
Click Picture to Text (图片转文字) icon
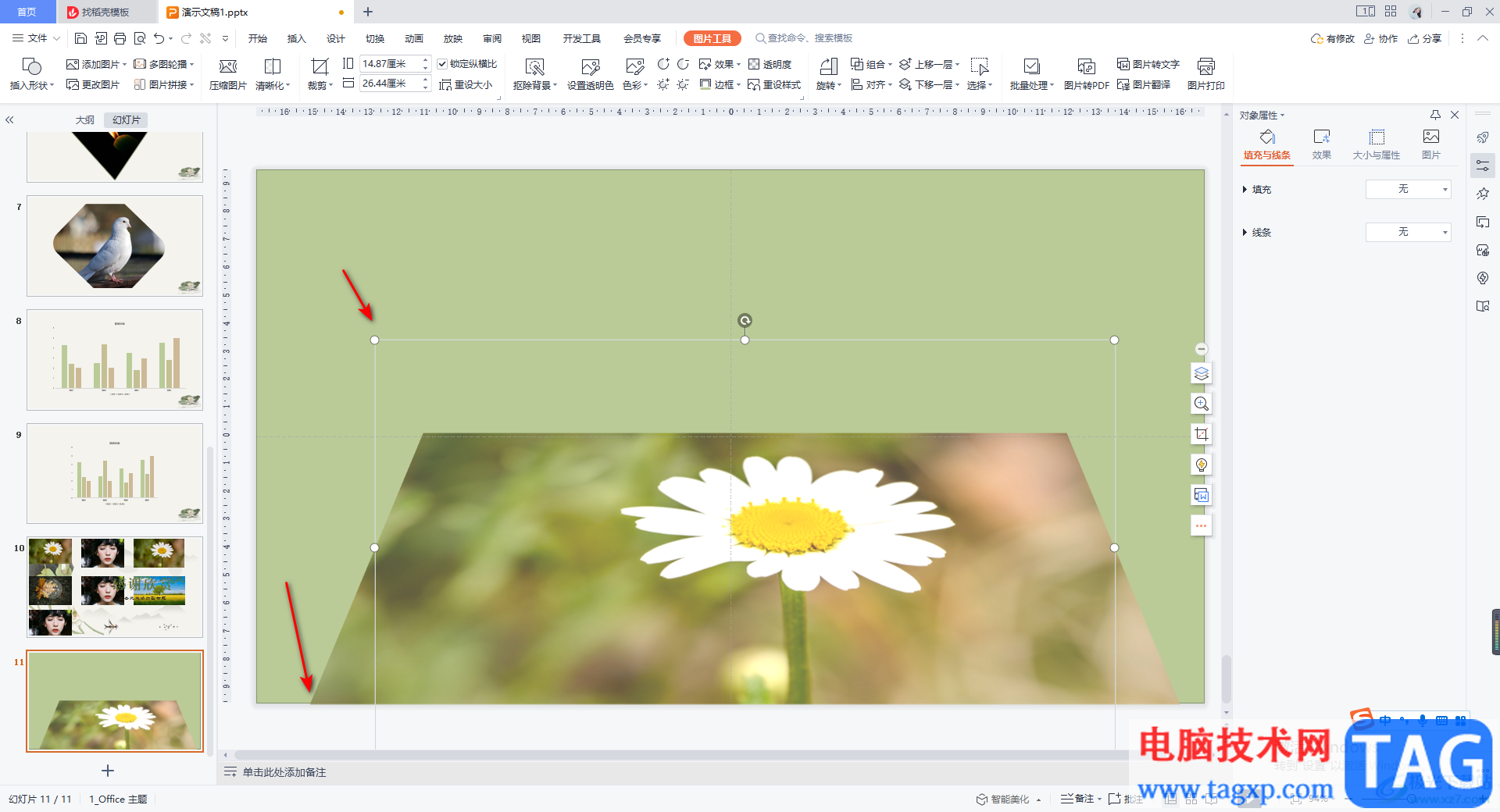tap(1123, 64)
